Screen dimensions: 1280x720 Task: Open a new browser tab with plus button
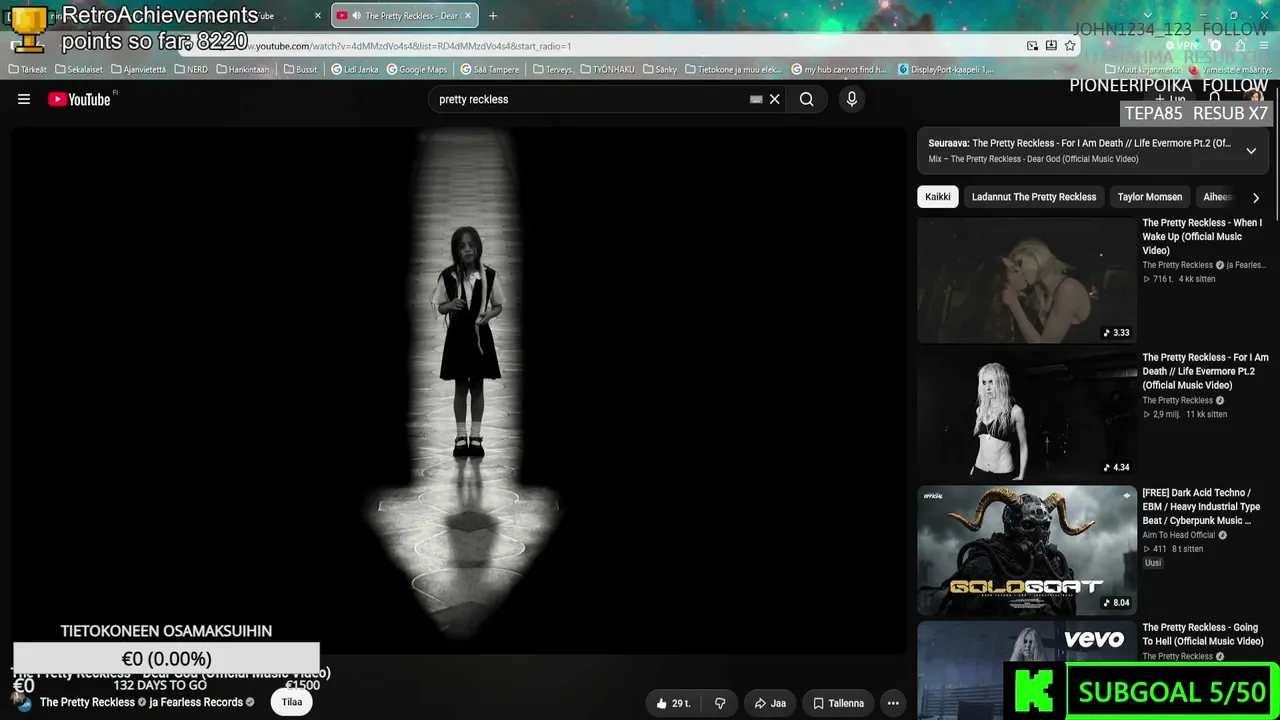tap(493, 16)
